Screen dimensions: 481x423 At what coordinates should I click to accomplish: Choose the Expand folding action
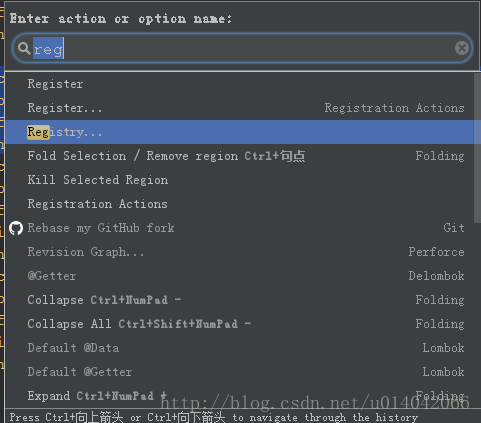pos(239,396)
